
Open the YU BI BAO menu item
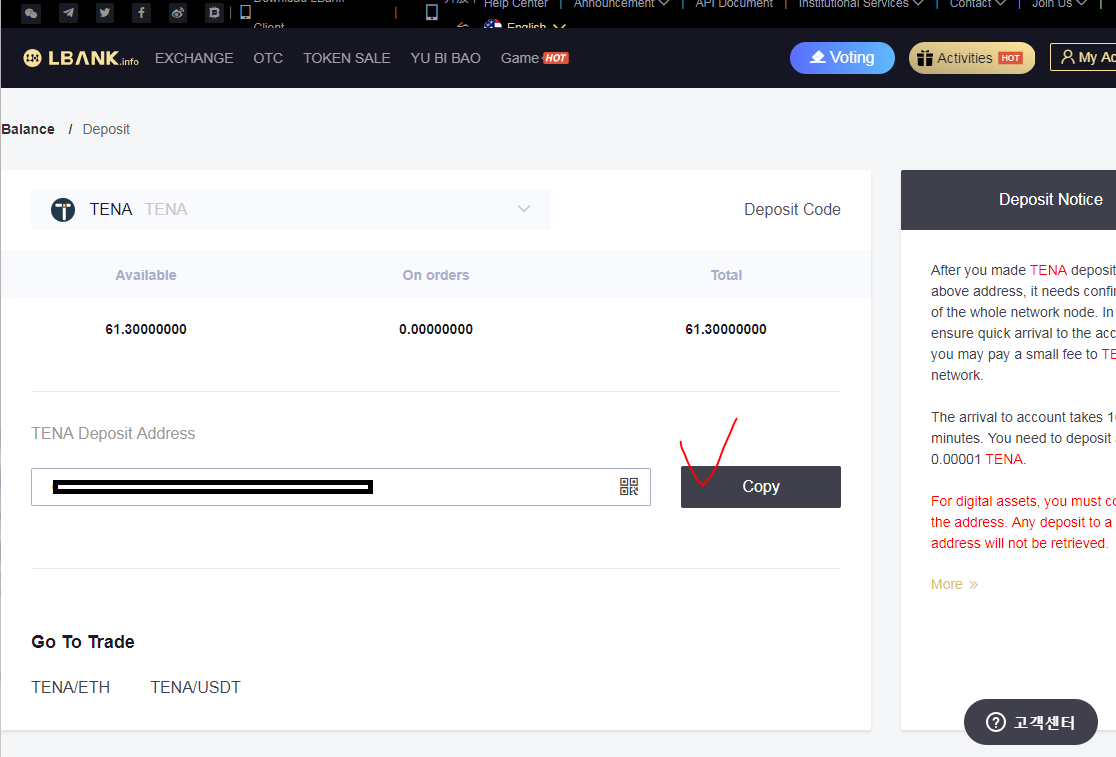tap(446, 58)
